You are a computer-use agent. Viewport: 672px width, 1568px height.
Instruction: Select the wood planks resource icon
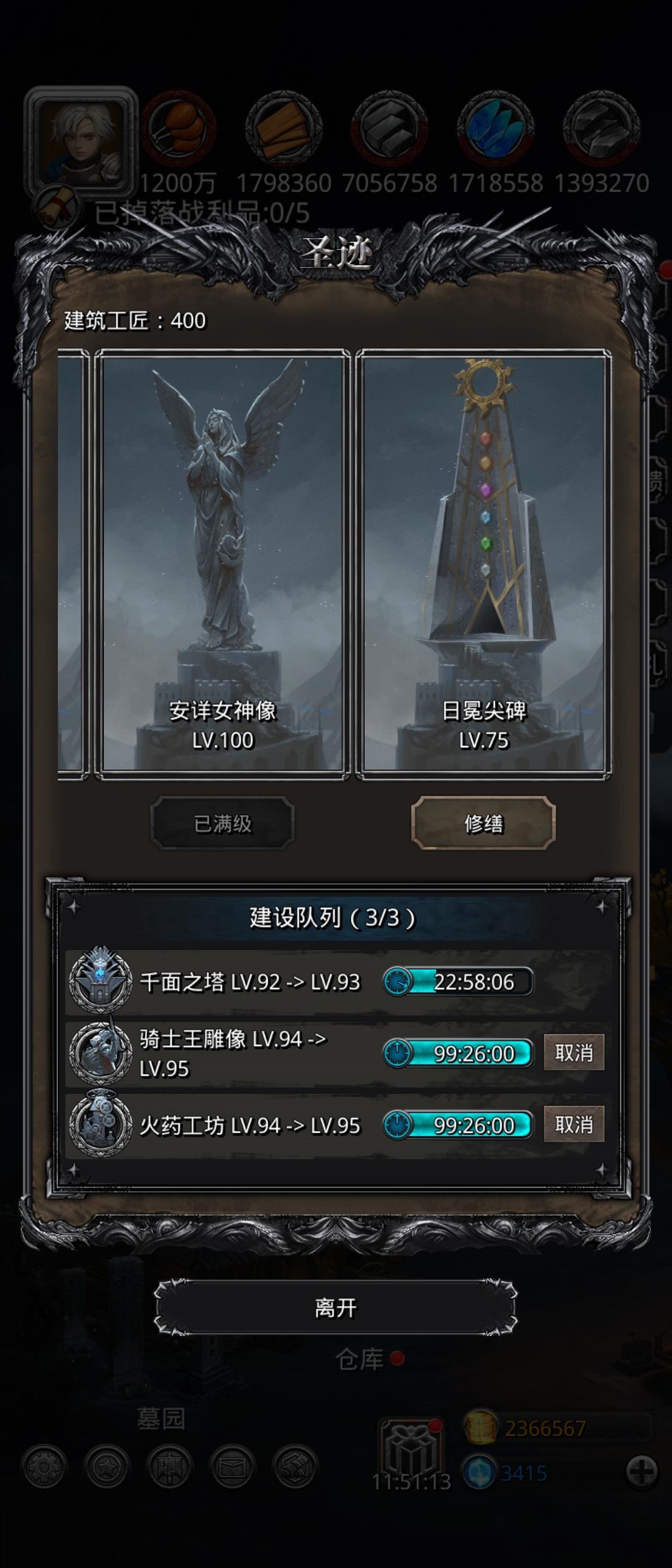coord(284,129)
